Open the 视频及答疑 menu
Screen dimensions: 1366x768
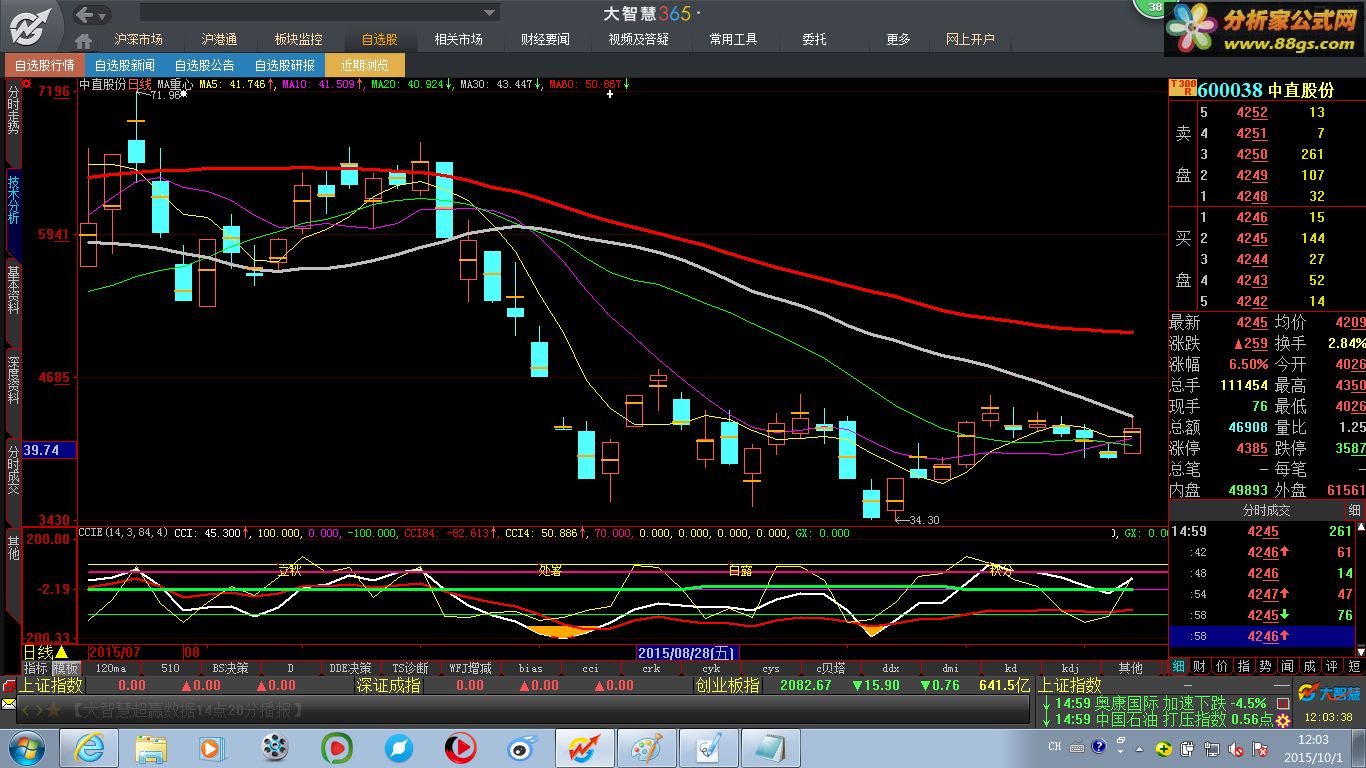point(638,39)
